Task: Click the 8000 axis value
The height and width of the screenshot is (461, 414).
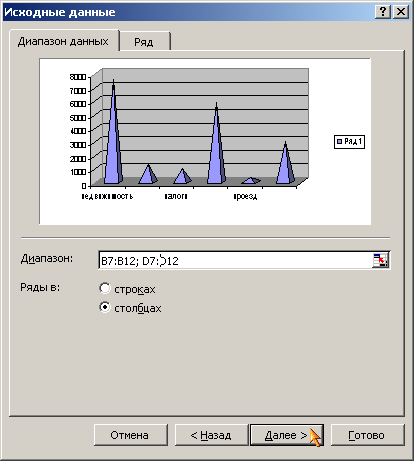Action: (78, 77)
